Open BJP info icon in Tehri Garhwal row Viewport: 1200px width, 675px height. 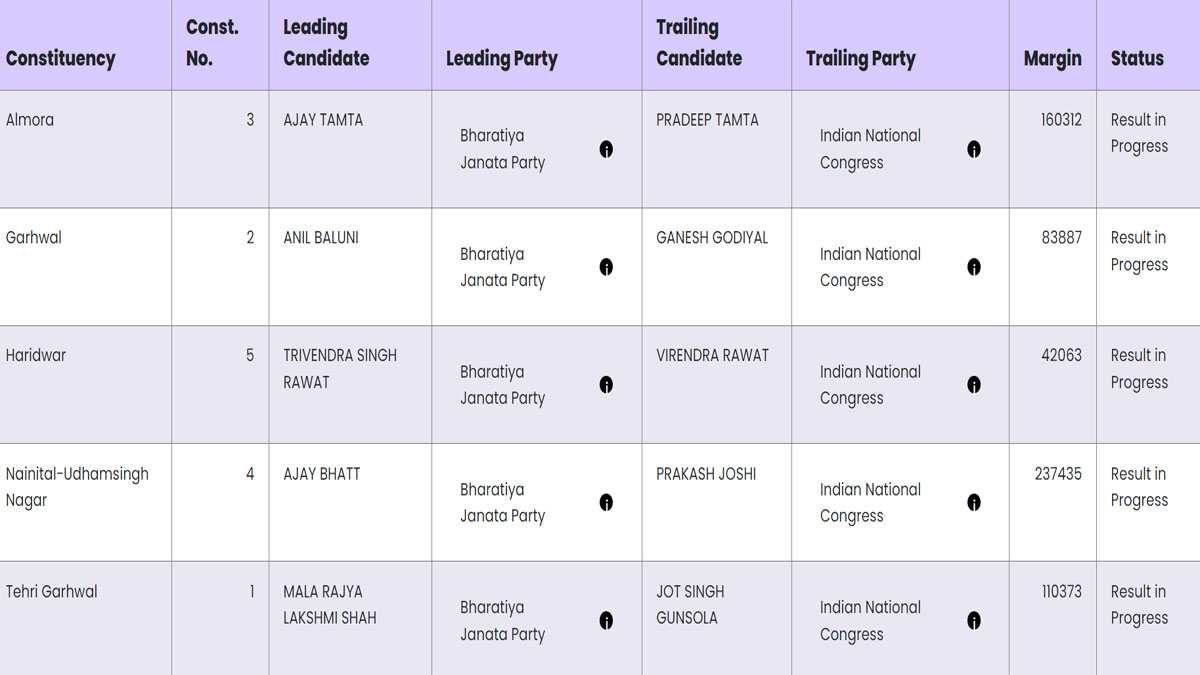606,620
